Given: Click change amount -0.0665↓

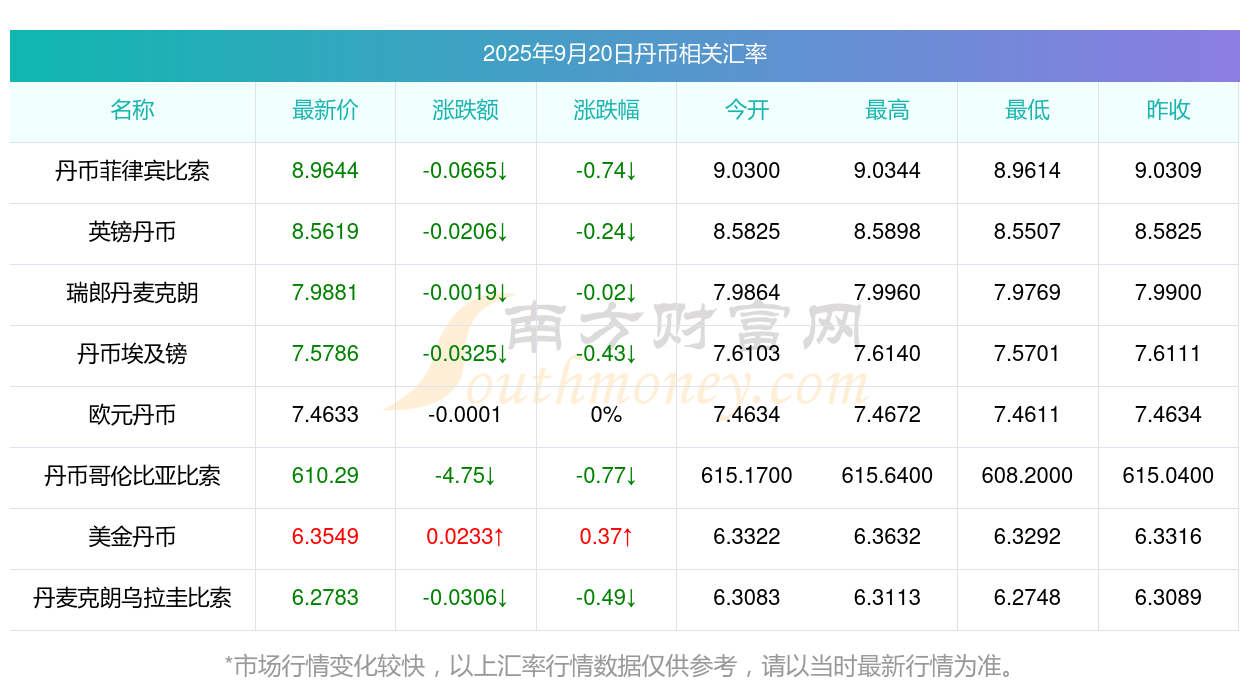Looking at the screenshot, I should [x=465, y=171].
